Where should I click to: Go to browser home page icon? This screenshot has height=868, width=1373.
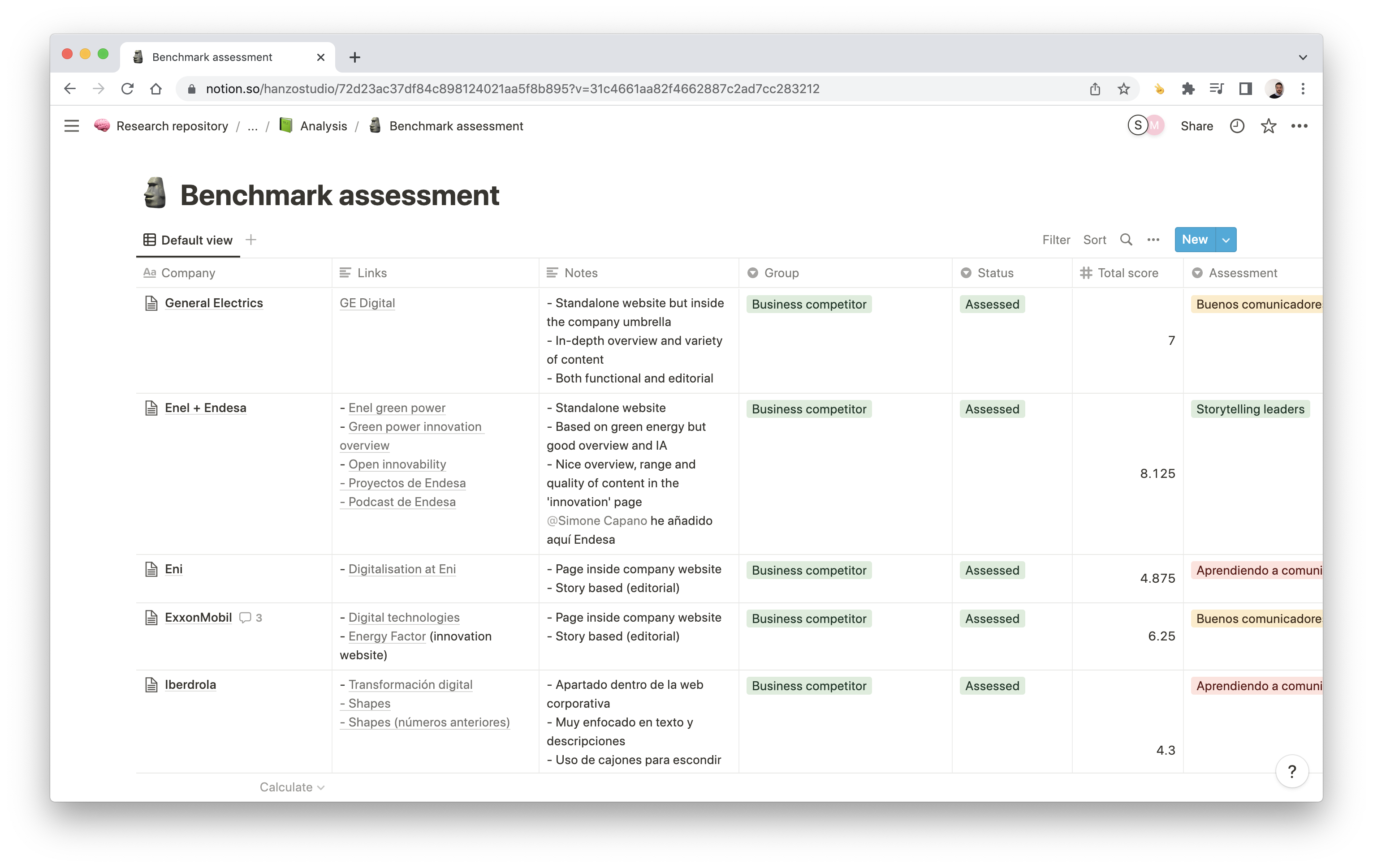[155, 89]
